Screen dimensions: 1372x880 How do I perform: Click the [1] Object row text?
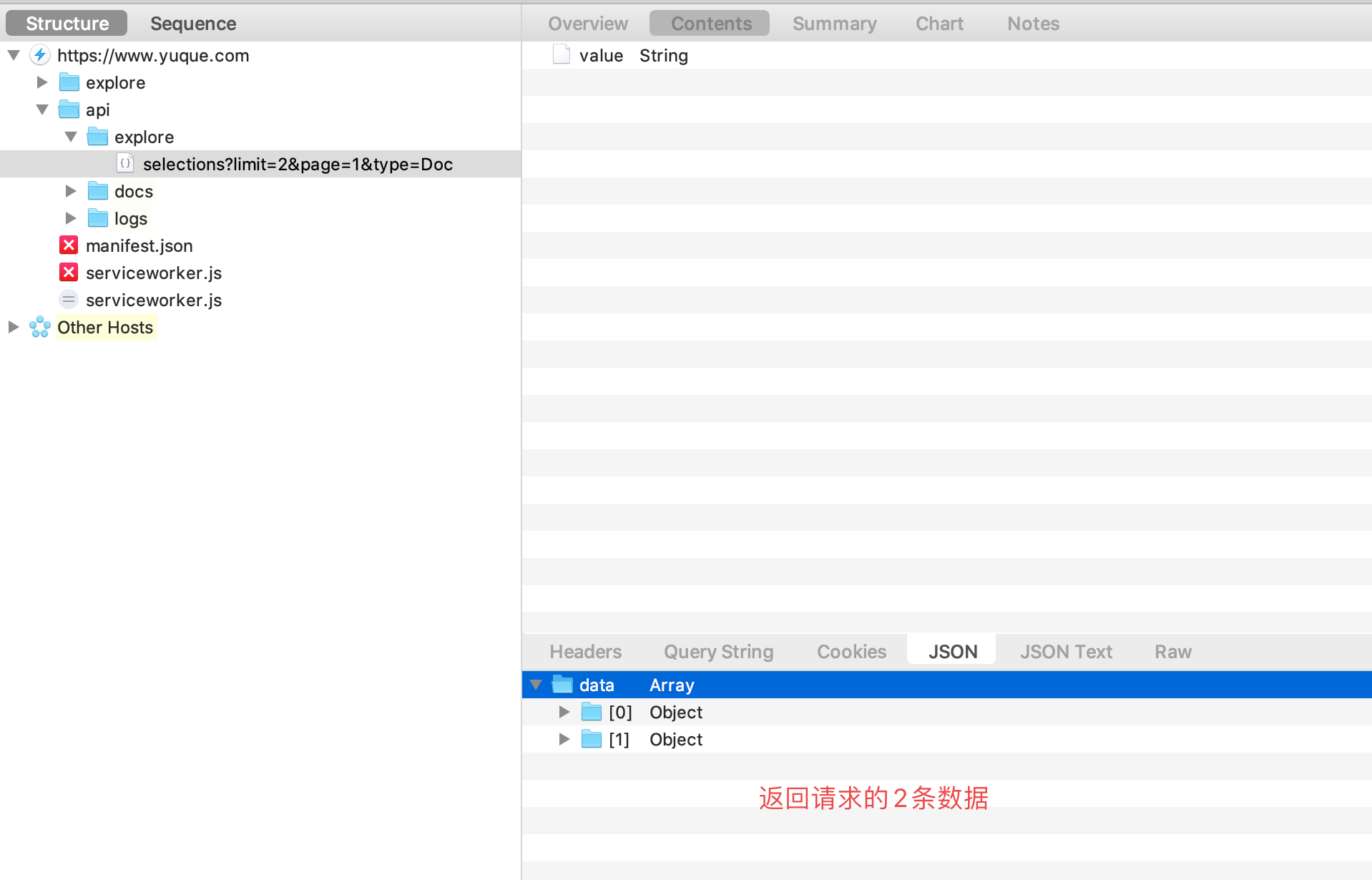point(656,739)
